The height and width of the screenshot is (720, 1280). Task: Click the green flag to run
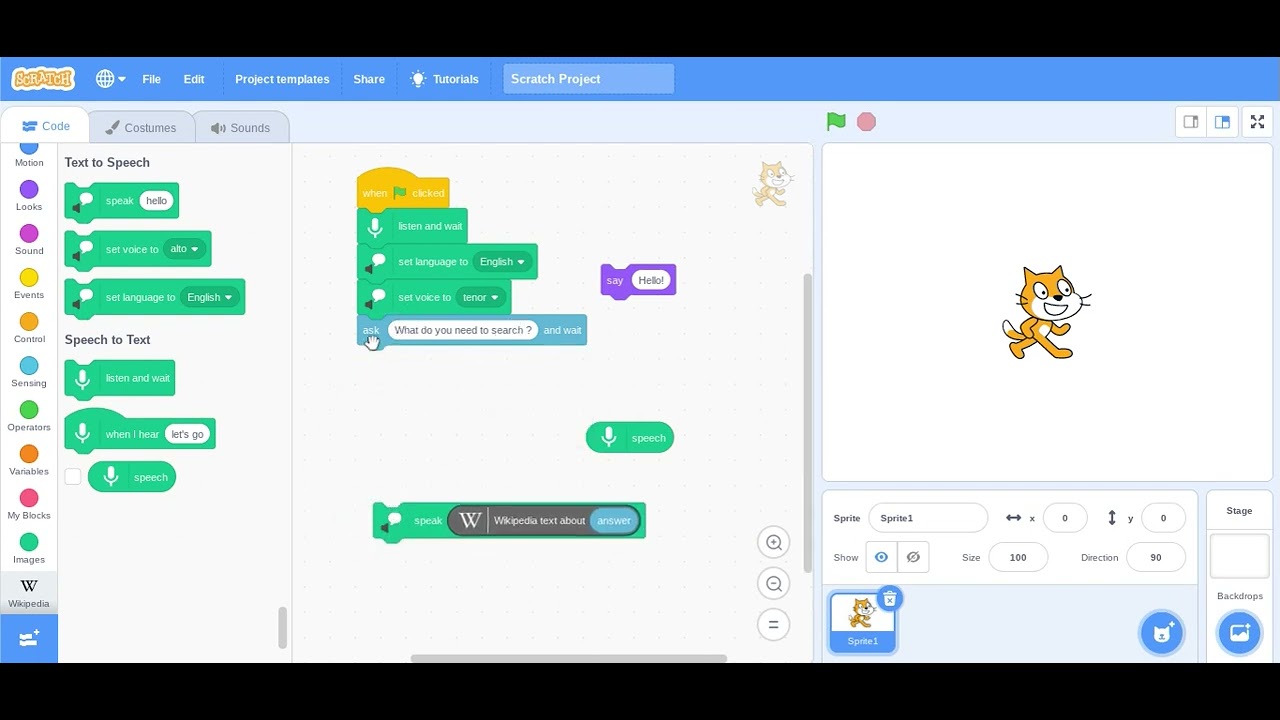click(x=836, y=121)
